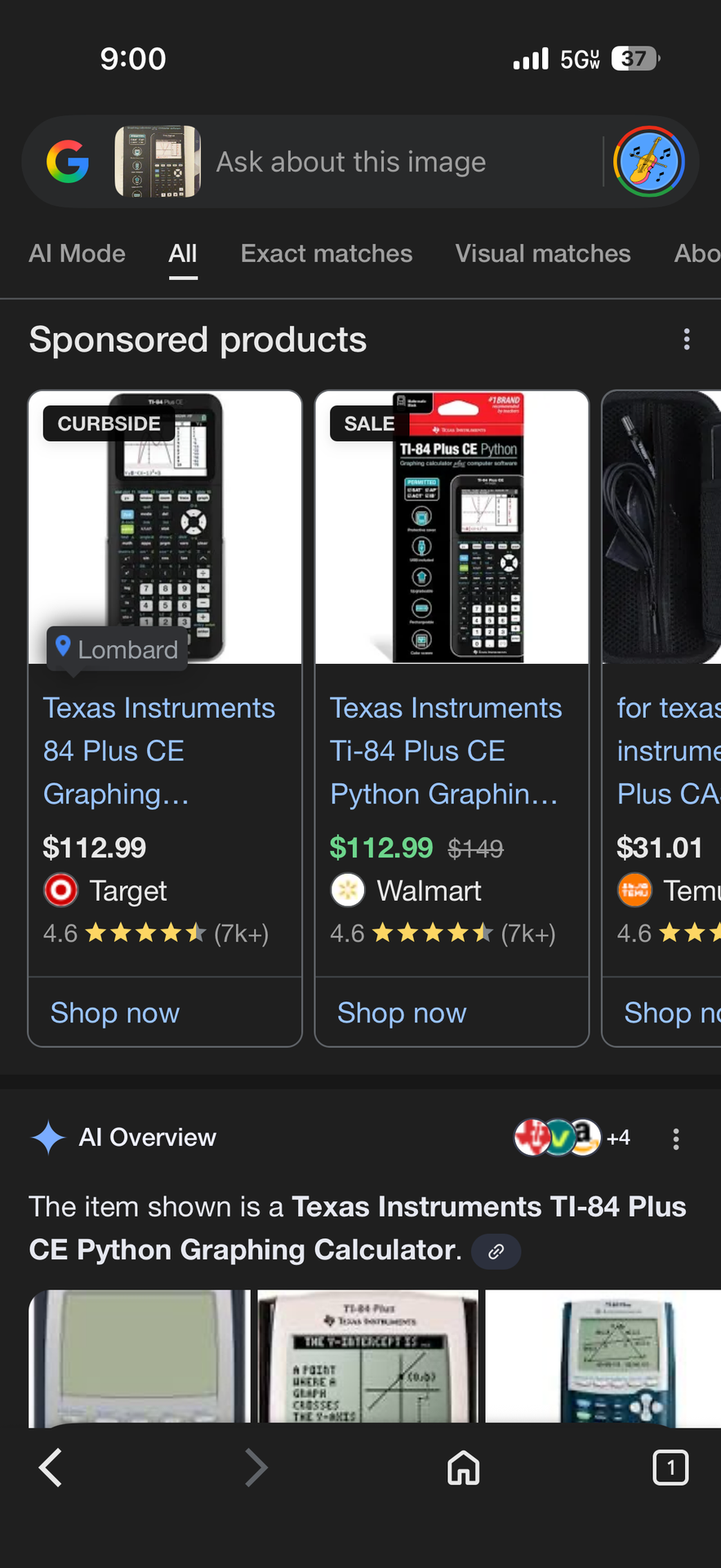Switch to Exact matches tab
Image resolution: width=721 pixels, height=1568 pixels.
[x=327, y=254]
